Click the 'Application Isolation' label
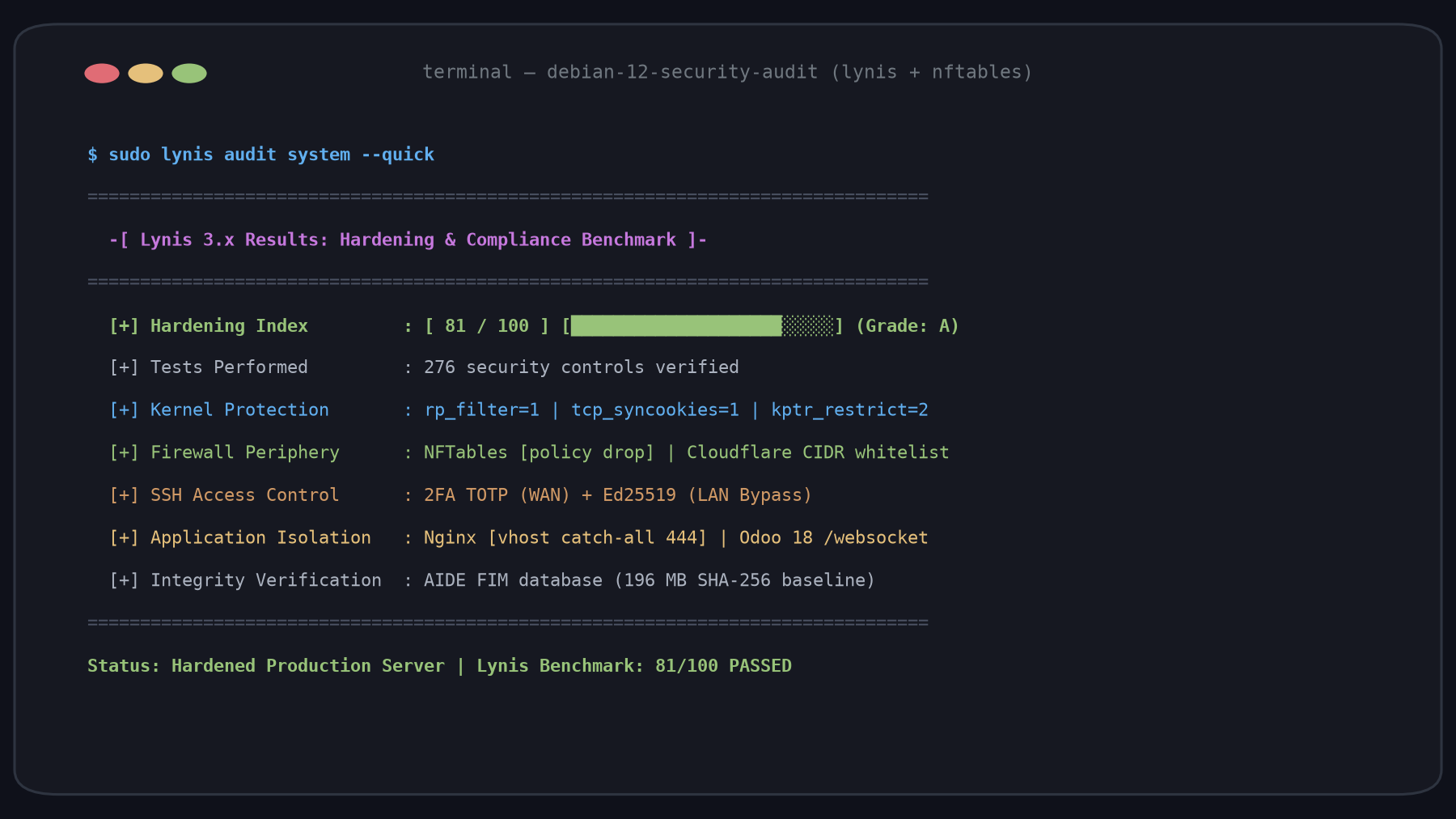The image size is (1456, 819). [260, 538]
